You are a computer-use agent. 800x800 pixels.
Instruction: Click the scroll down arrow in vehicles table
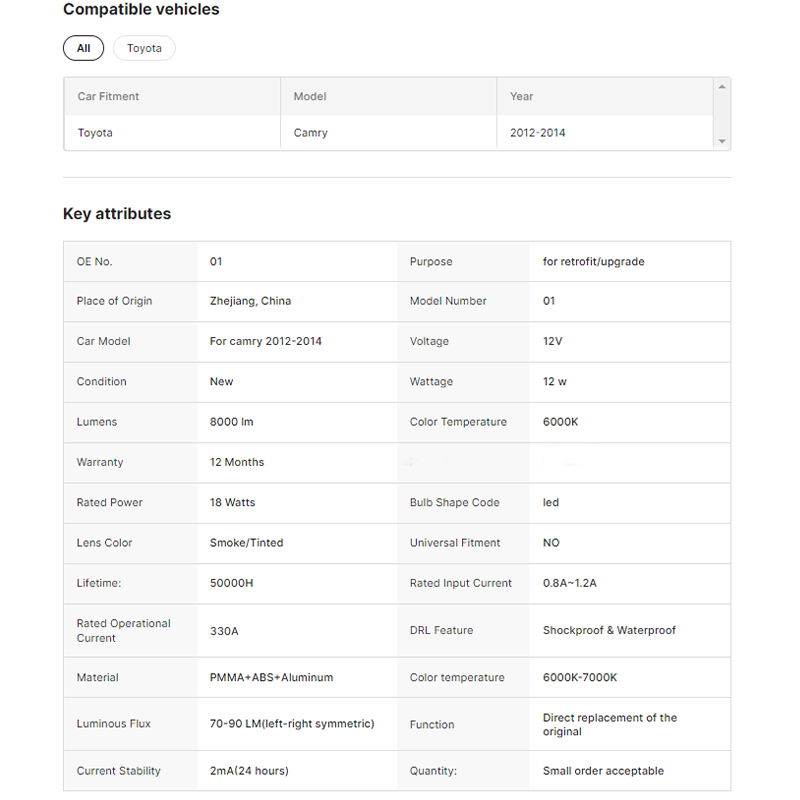(x=722, y=142)
